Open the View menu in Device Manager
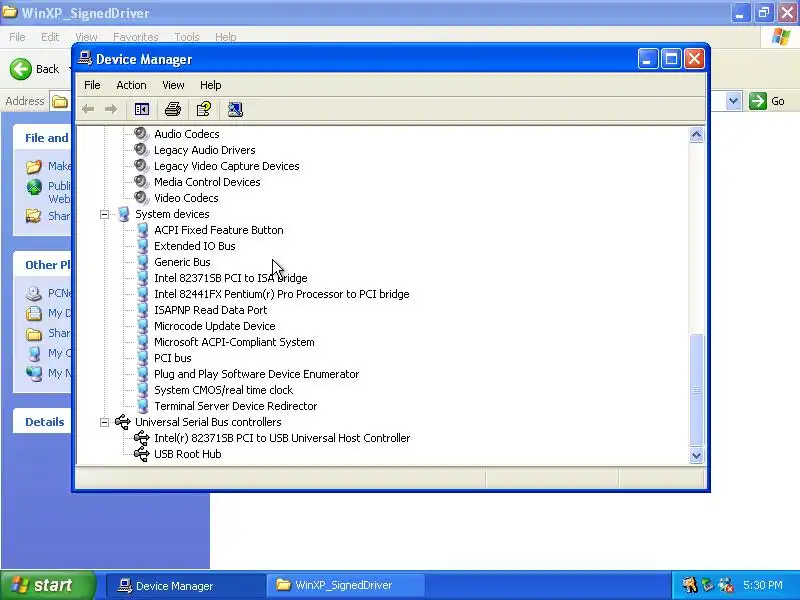Viewport: 800px width, 600px height. click(173, 85)
